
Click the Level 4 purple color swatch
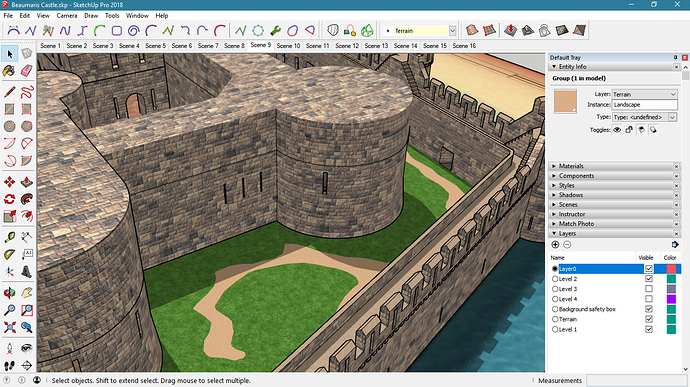coord(671,299)
